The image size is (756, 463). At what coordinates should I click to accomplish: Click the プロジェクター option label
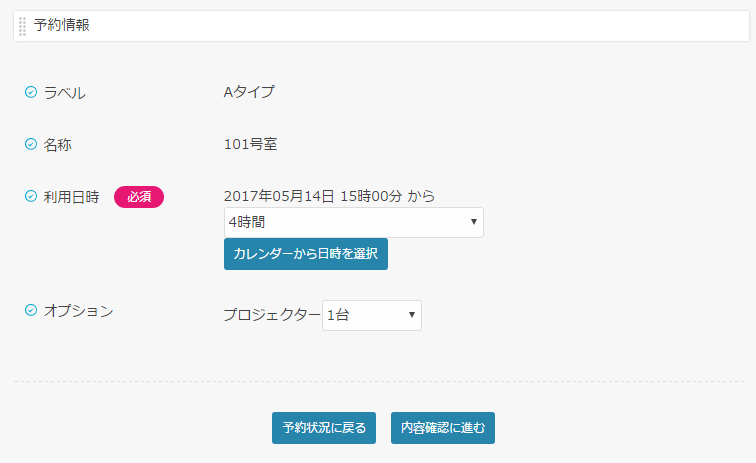click(x=272, y=315)
